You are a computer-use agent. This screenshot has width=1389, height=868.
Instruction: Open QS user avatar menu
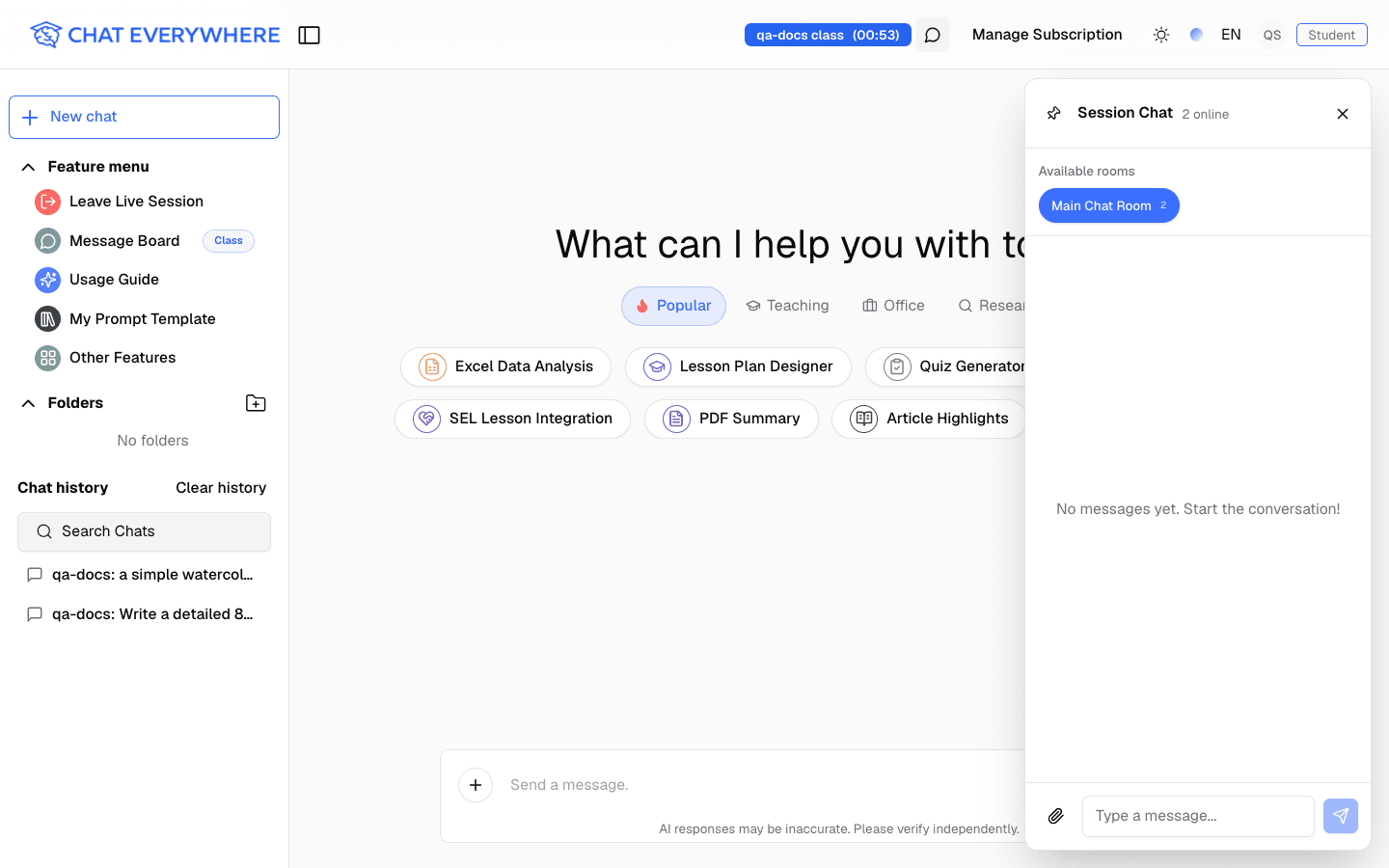(x=1272, y=35)
